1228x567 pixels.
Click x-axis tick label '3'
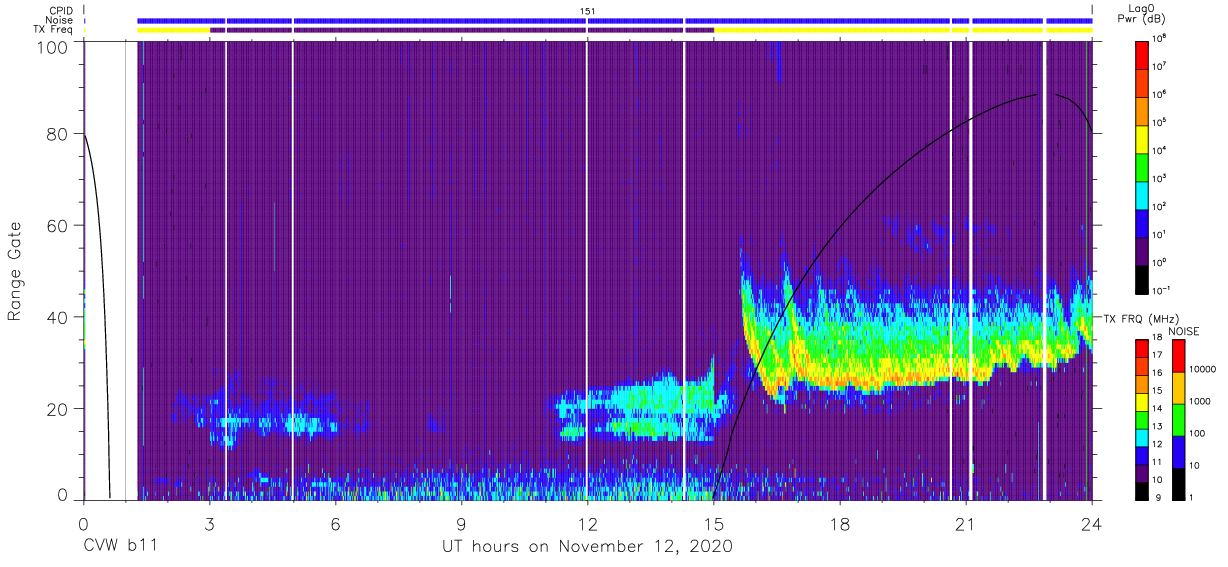(209, 523)
